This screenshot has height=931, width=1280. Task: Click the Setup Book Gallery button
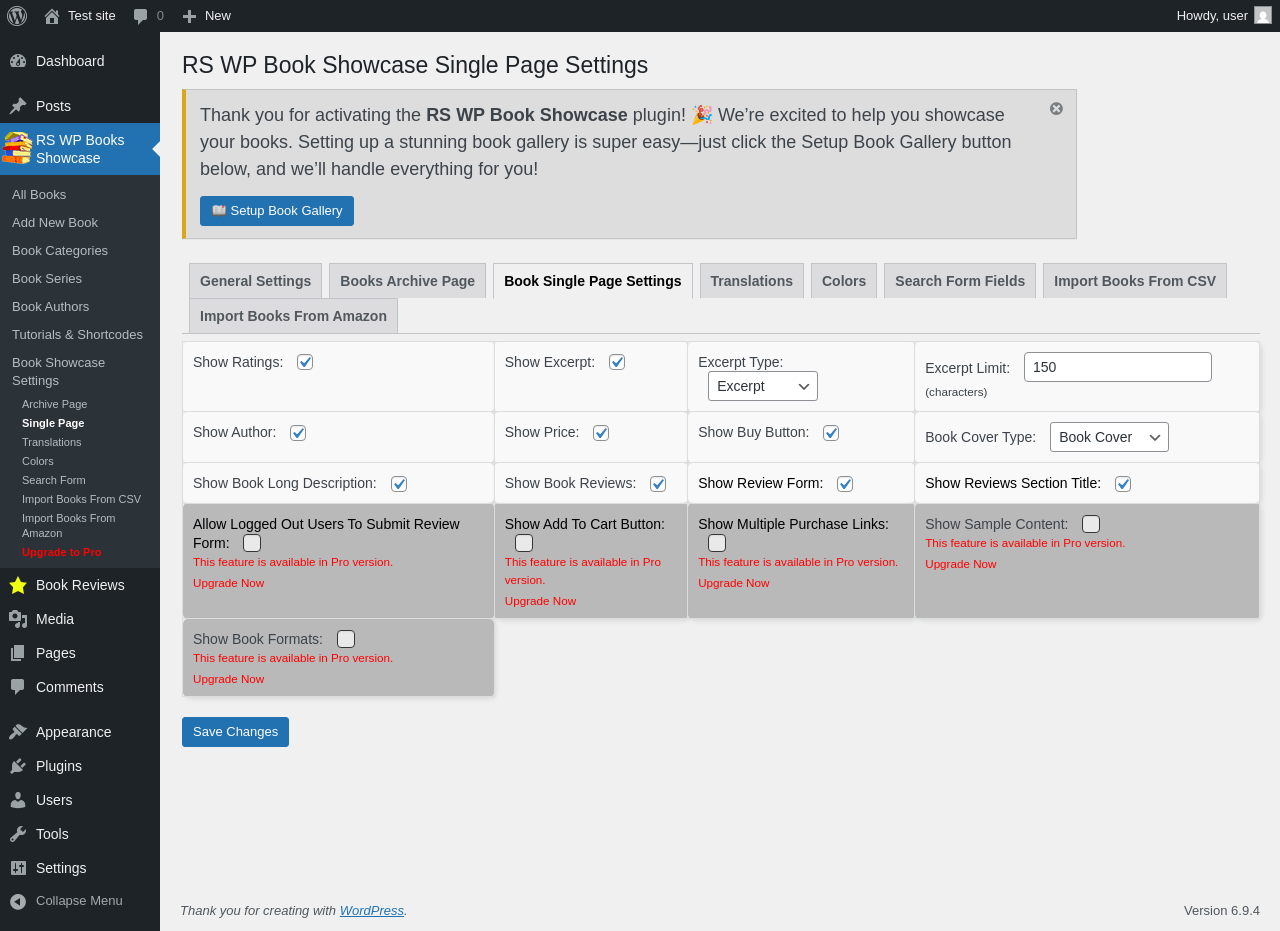pos(277,211)
